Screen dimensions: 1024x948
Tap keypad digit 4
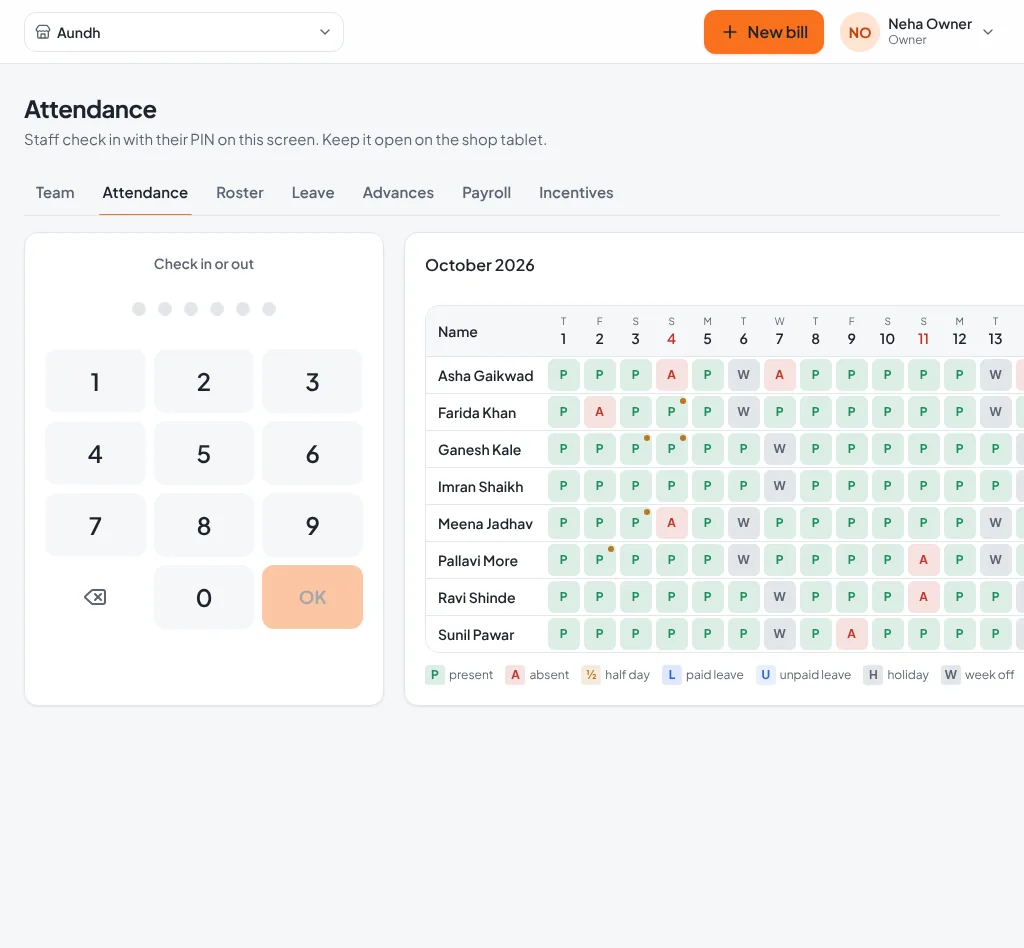(95, 453)
